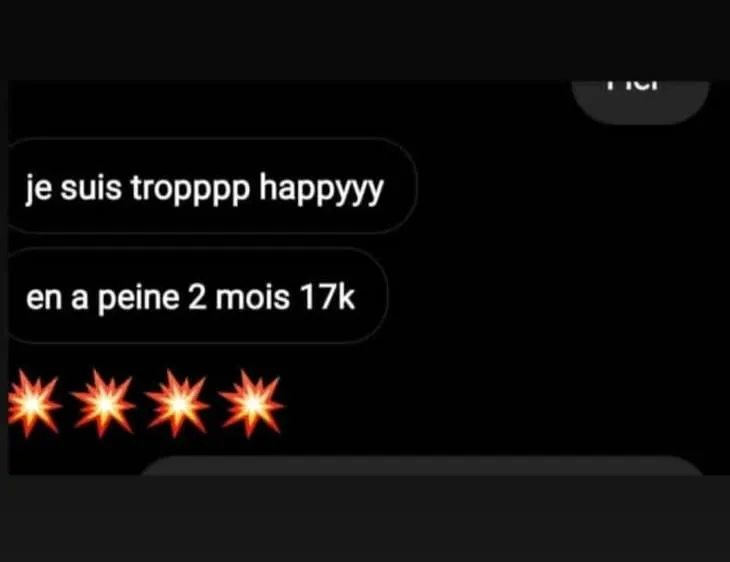This screenshot has width=730, height=562.
Task: Tap the gray bubble cut off at the bottom
Action: (x=422, y=466)
